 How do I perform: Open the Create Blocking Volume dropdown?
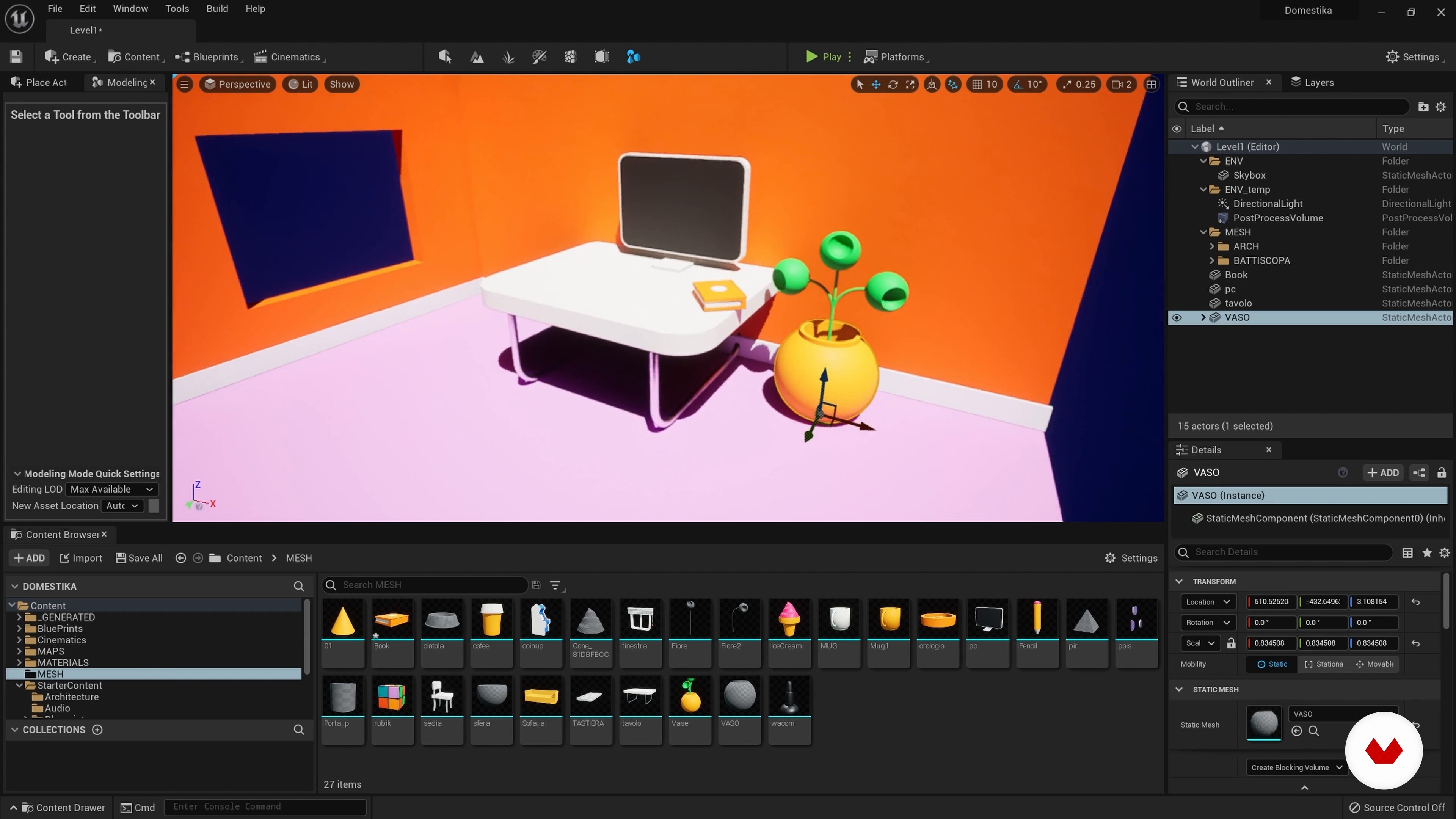click(1297, 767)
